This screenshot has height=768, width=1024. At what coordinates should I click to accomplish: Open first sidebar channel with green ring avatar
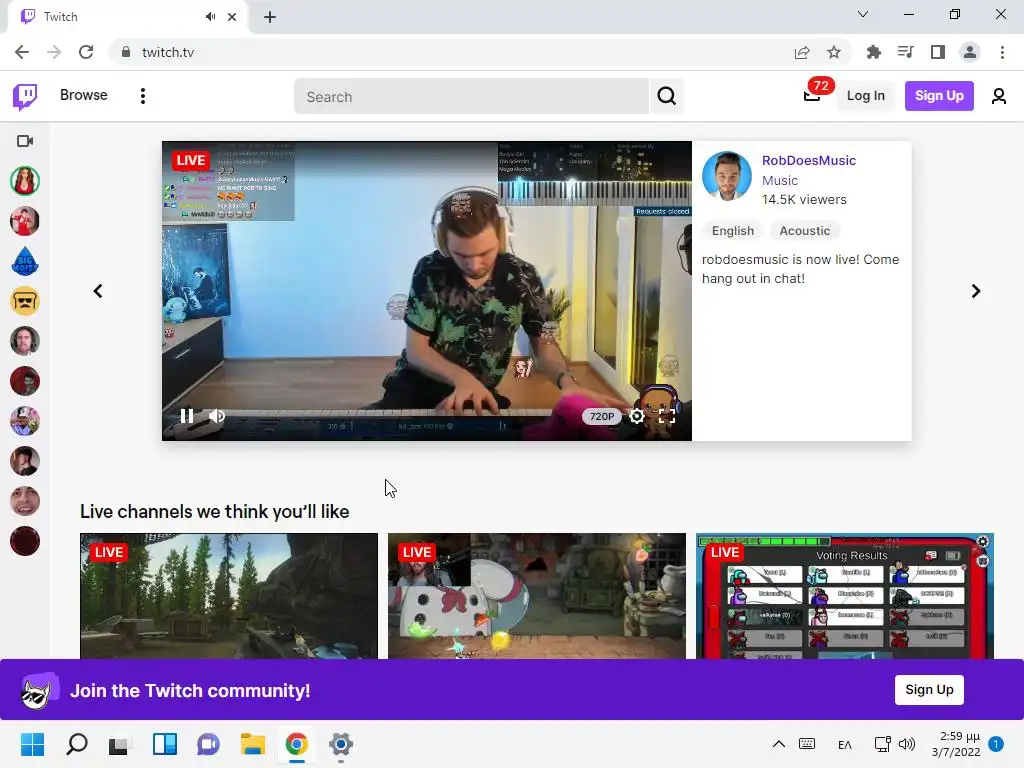(25, 181)
